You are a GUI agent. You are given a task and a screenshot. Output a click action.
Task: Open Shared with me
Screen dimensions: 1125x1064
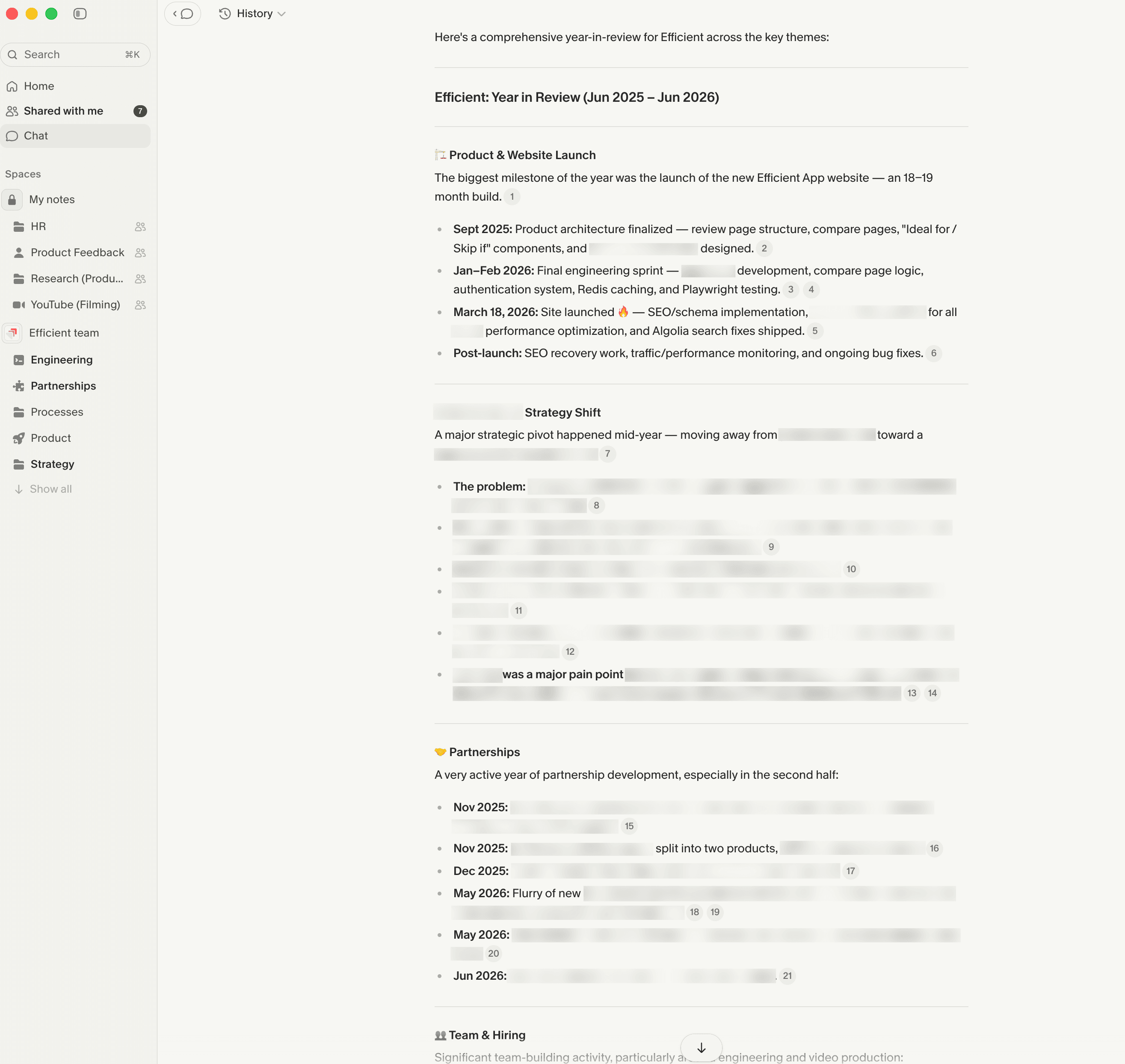[x=75, y=111]
